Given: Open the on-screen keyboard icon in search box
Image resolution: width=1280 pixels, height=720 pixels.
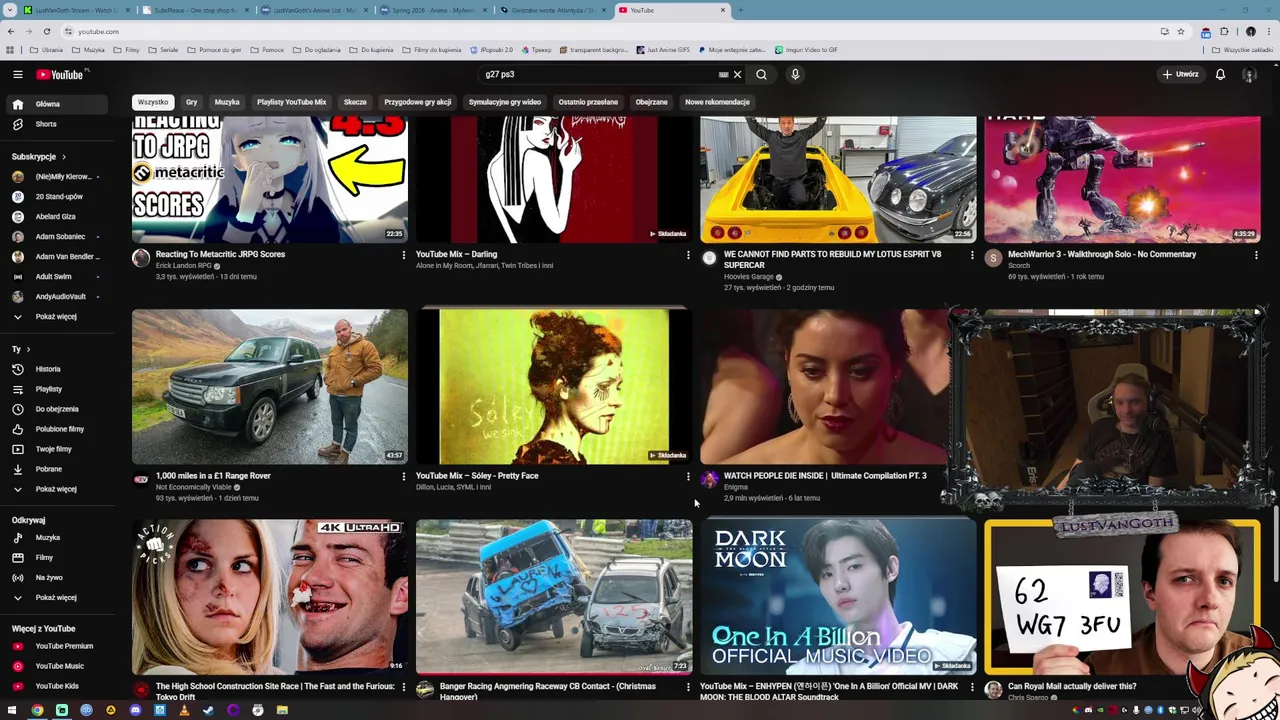Looking at the screenshot, I should (723, 74).
